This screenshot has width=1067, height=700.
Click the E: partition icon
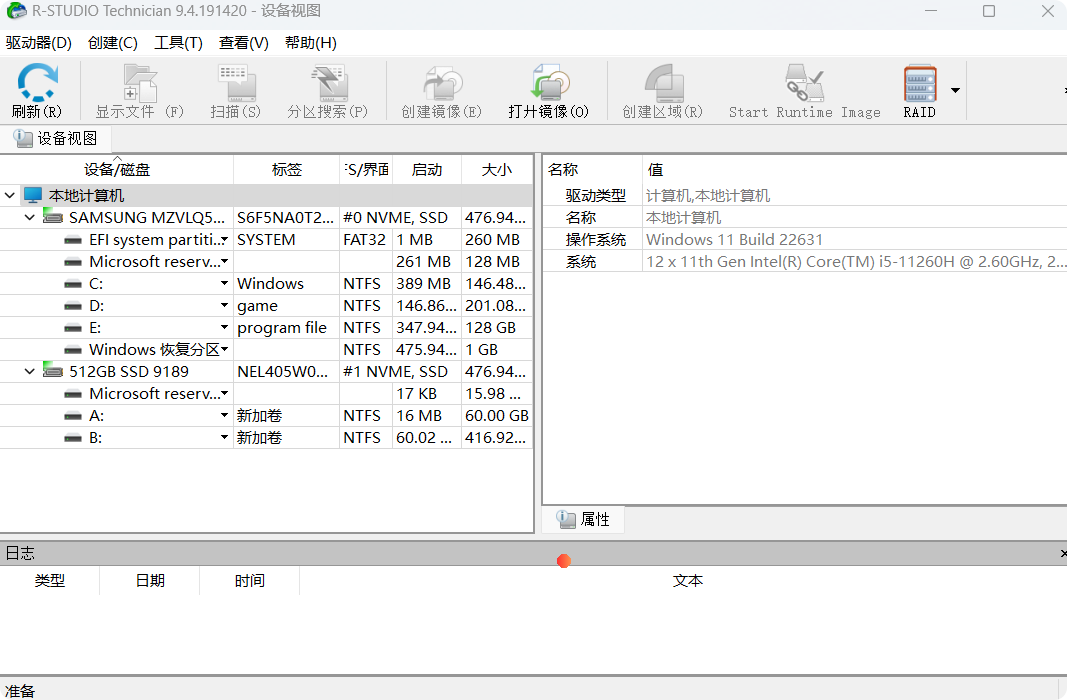[73, 328]
